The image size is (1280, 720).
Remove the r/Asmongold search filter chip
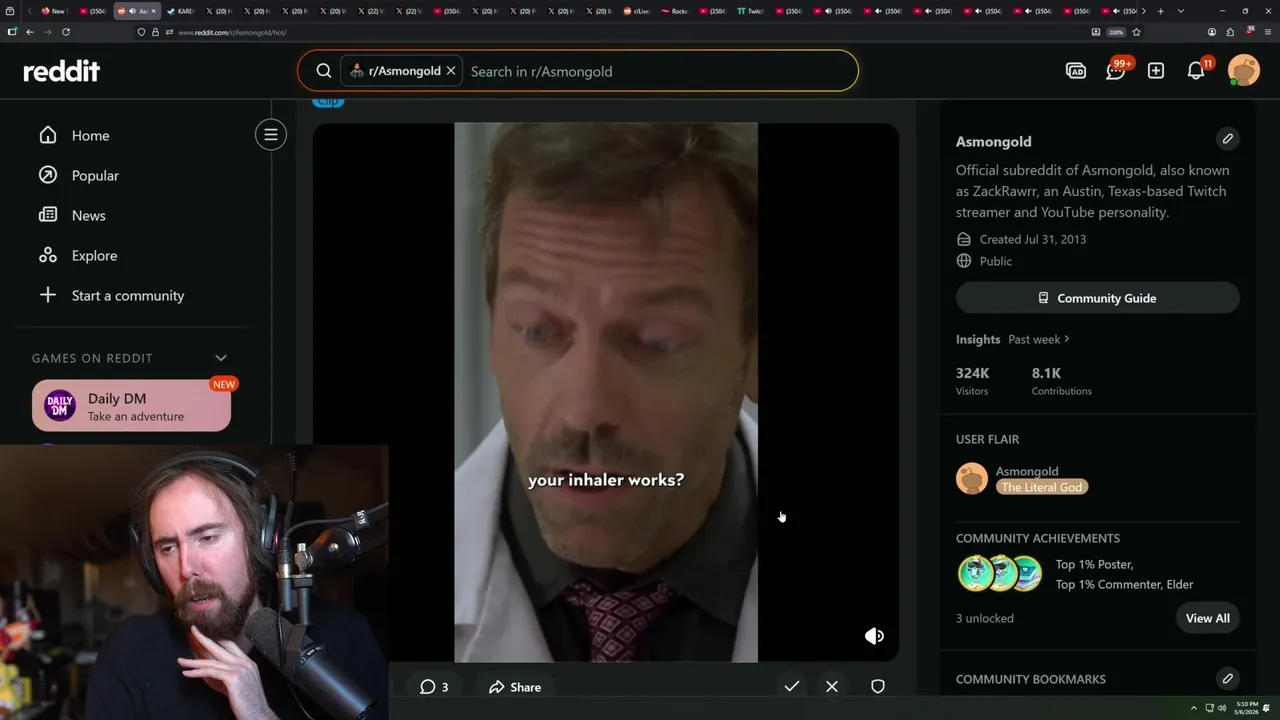click(x=451, y=71)
